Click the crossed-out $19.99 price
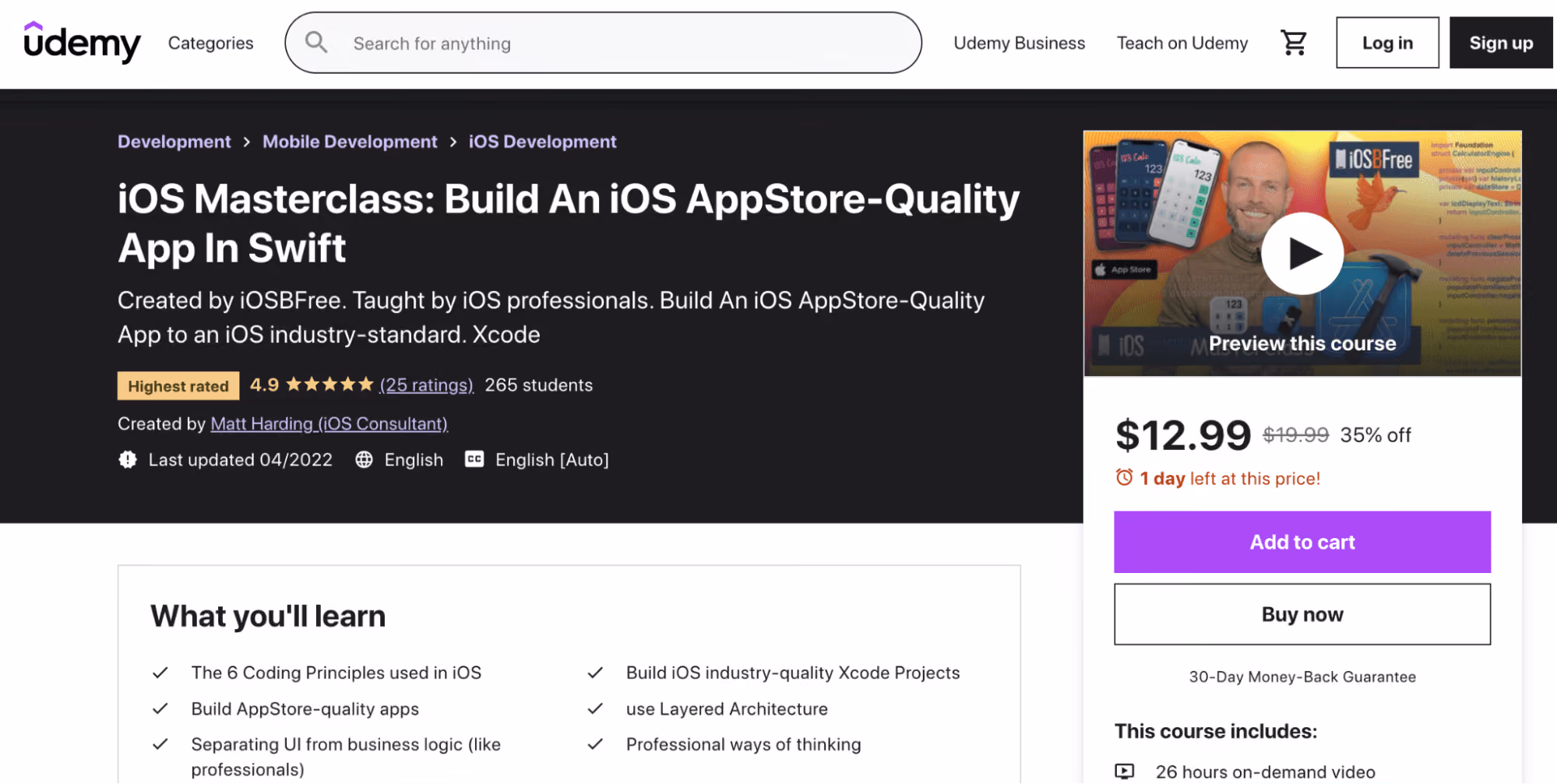This screenshot has width=1557, height=784. click(x=1295, y=434)
